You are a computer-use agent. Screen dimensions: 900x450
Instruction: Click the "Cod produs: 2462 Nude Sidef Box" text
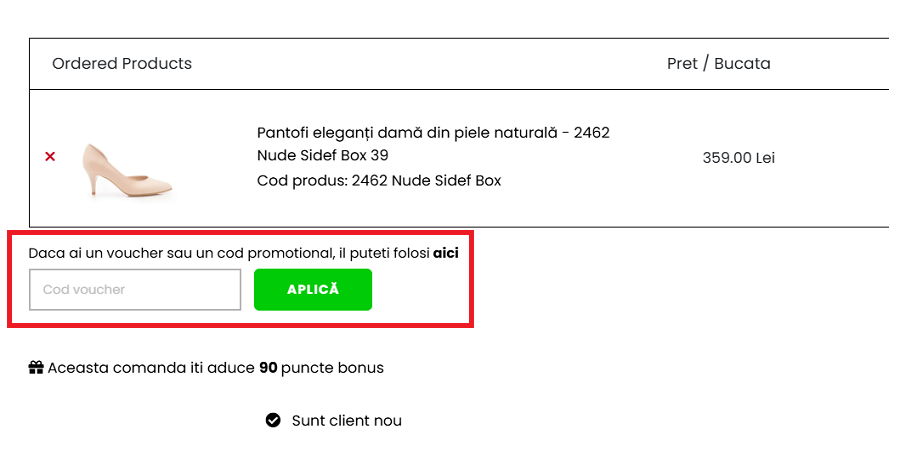[x=379, y=181]
